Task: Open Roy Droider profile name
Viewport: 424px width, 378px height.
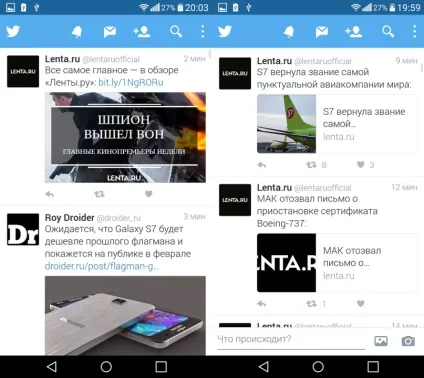Action: click(x=70, y=218)
